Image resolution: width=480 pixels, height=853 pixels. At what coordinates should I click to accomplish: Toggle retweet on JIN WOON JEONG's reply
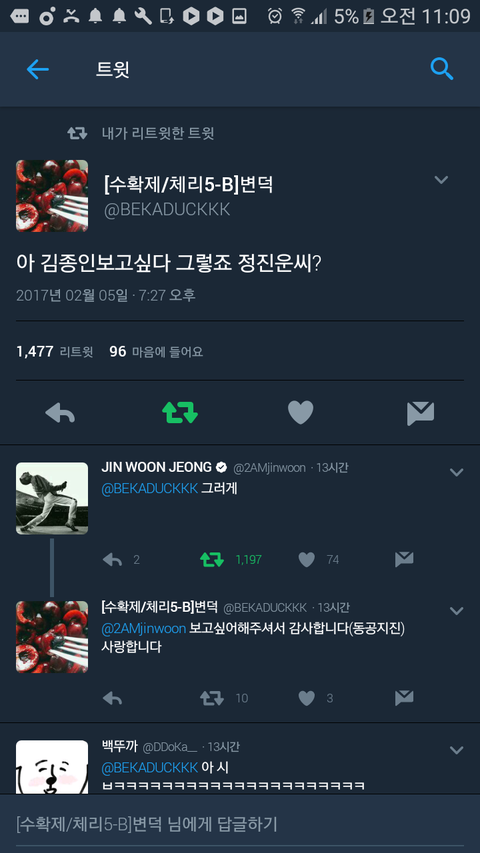click(212, 560)
